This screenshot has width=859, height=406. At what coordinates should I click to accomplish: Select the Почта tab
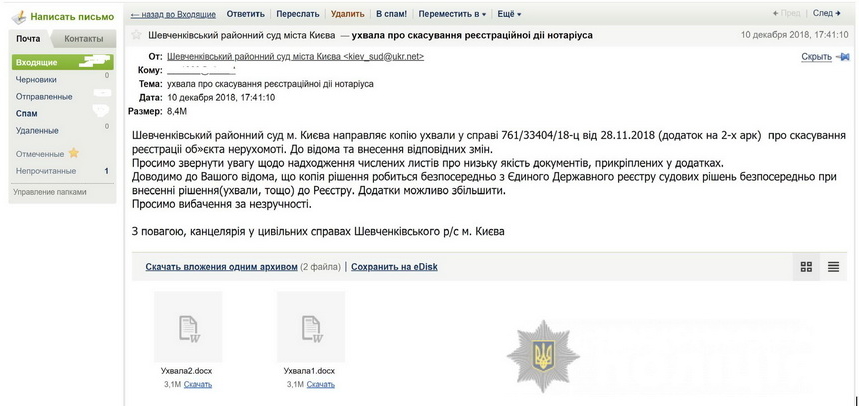pos(28,39)
